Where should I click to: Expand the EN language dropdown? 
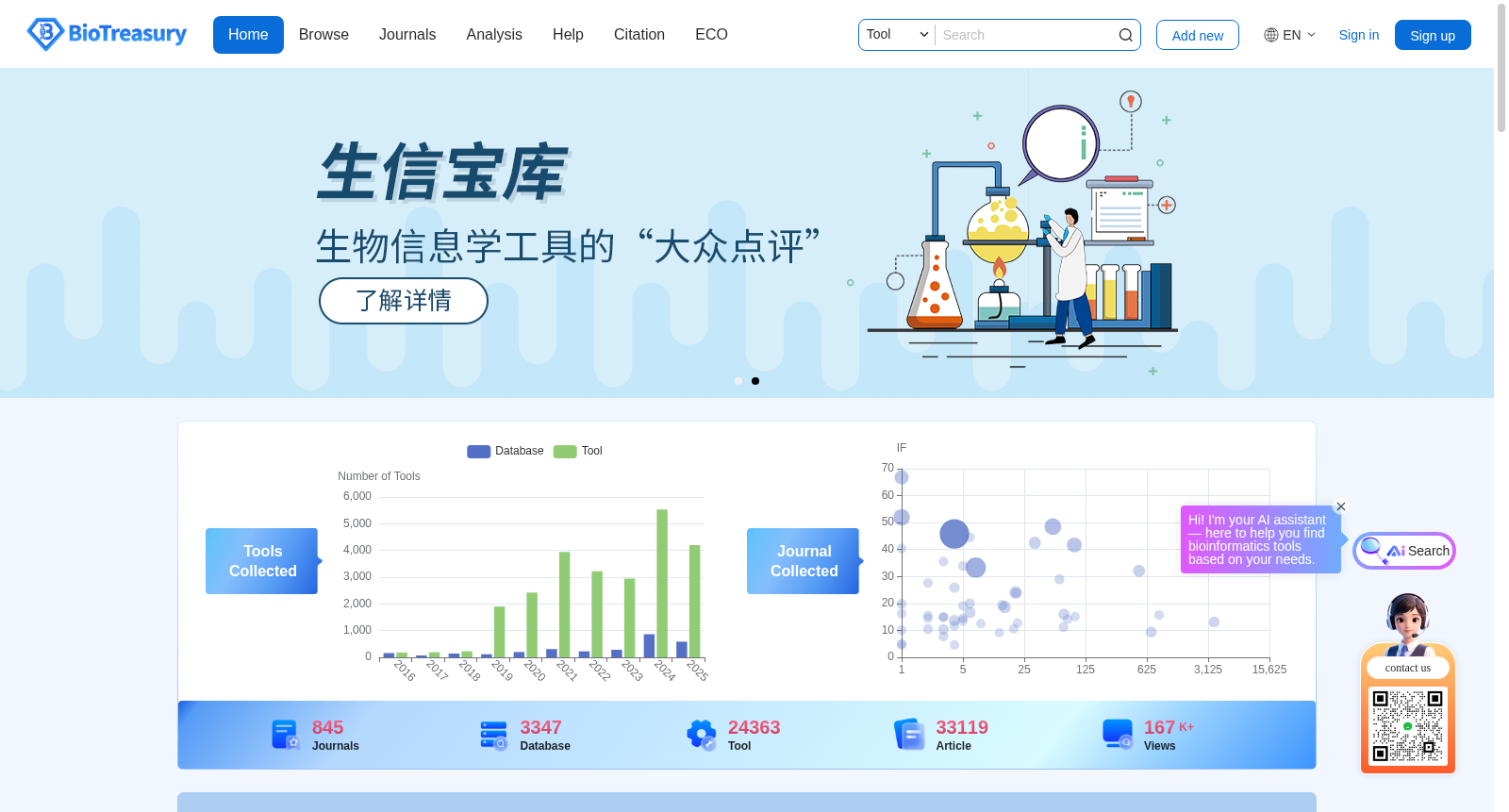click(1290, 35)
